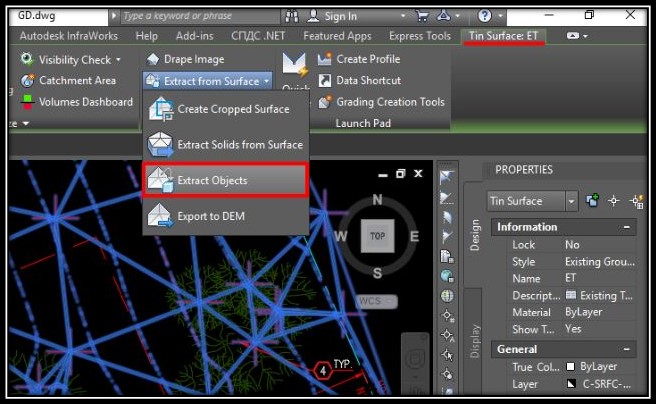Rotate view to North on ViewCube

tap(377, 199)
